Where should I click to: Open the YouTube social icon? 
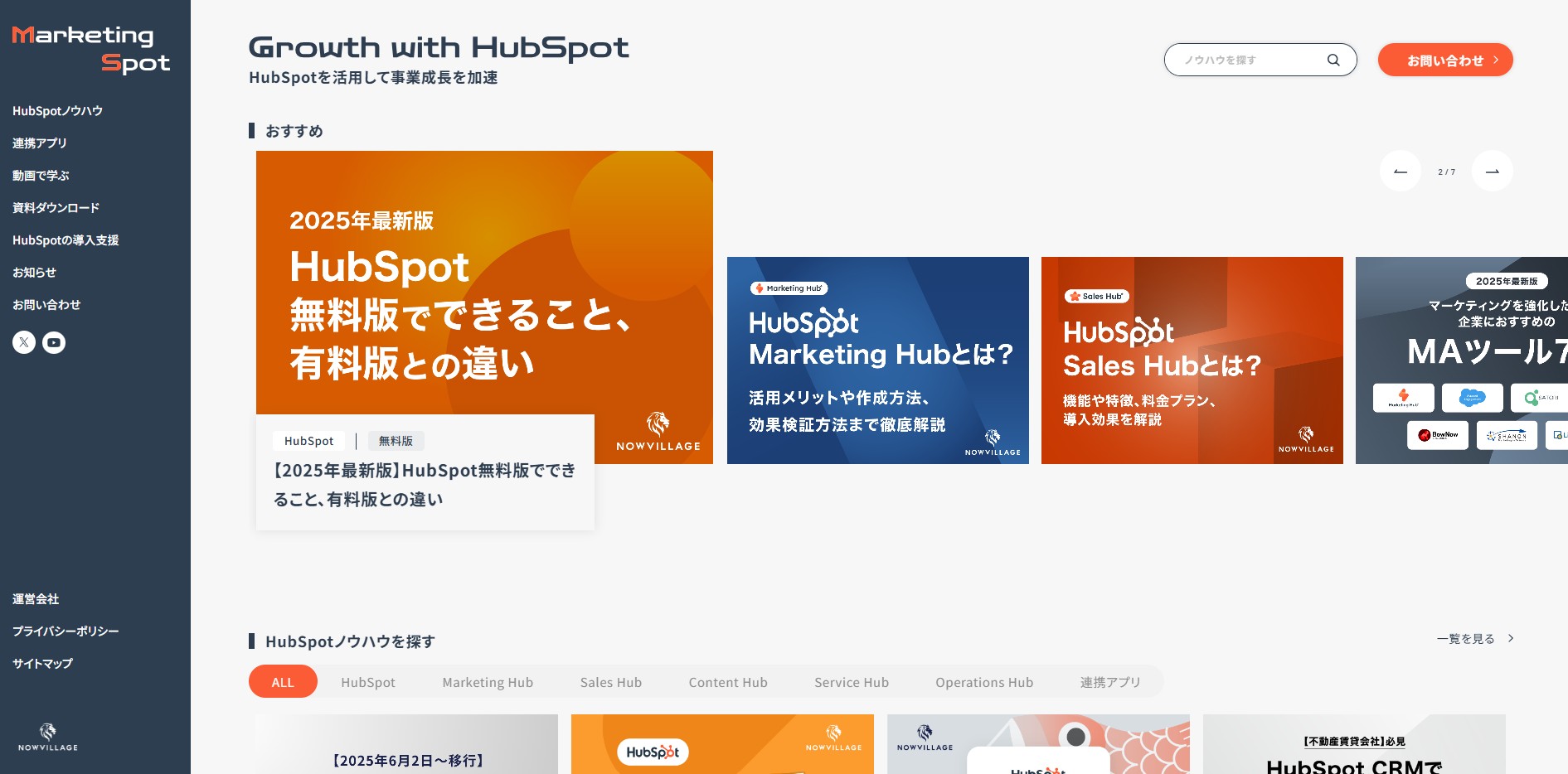[x=54, y=342]
